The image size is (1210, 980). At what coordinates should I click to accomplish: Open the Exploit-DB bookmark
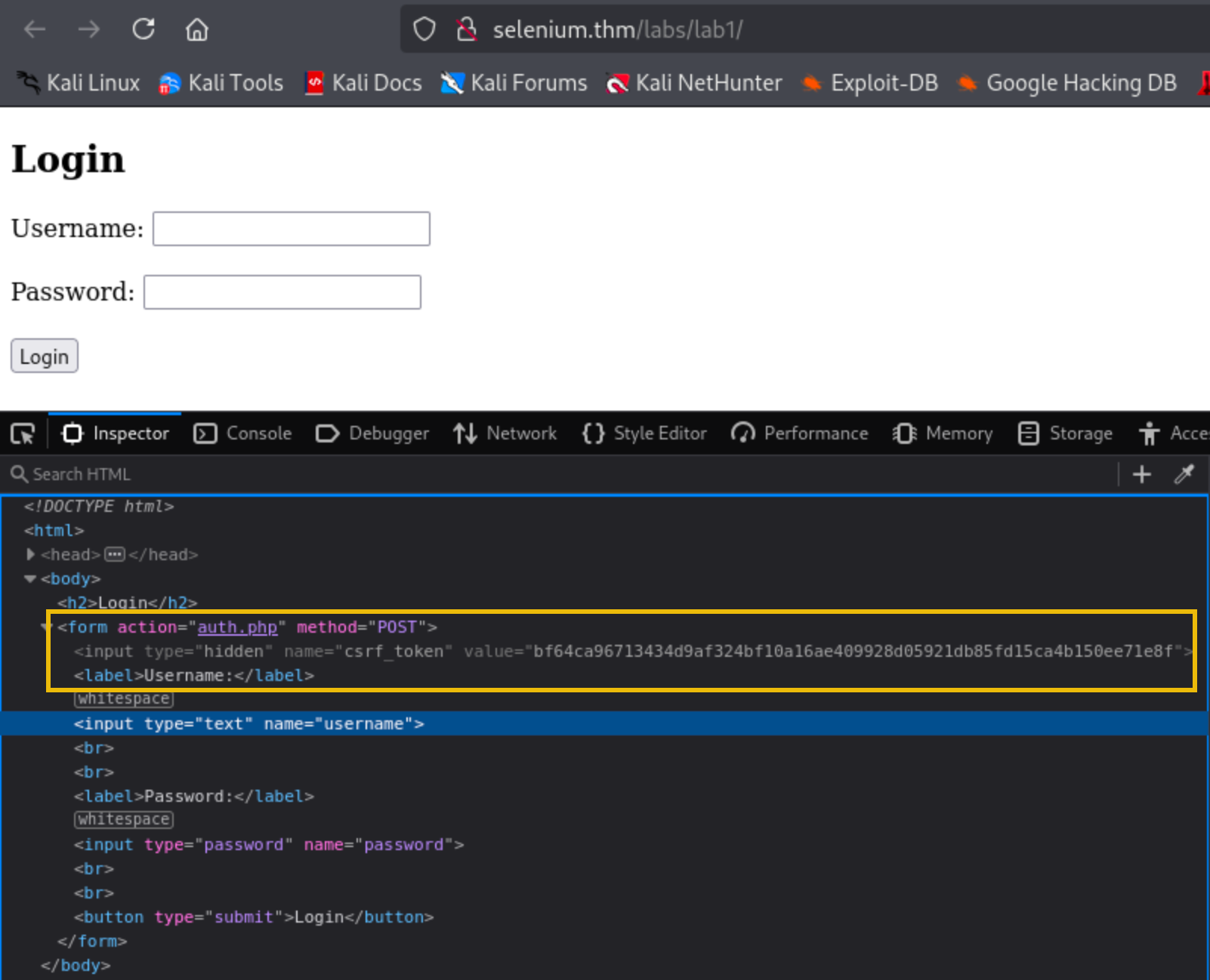point(869,83)
